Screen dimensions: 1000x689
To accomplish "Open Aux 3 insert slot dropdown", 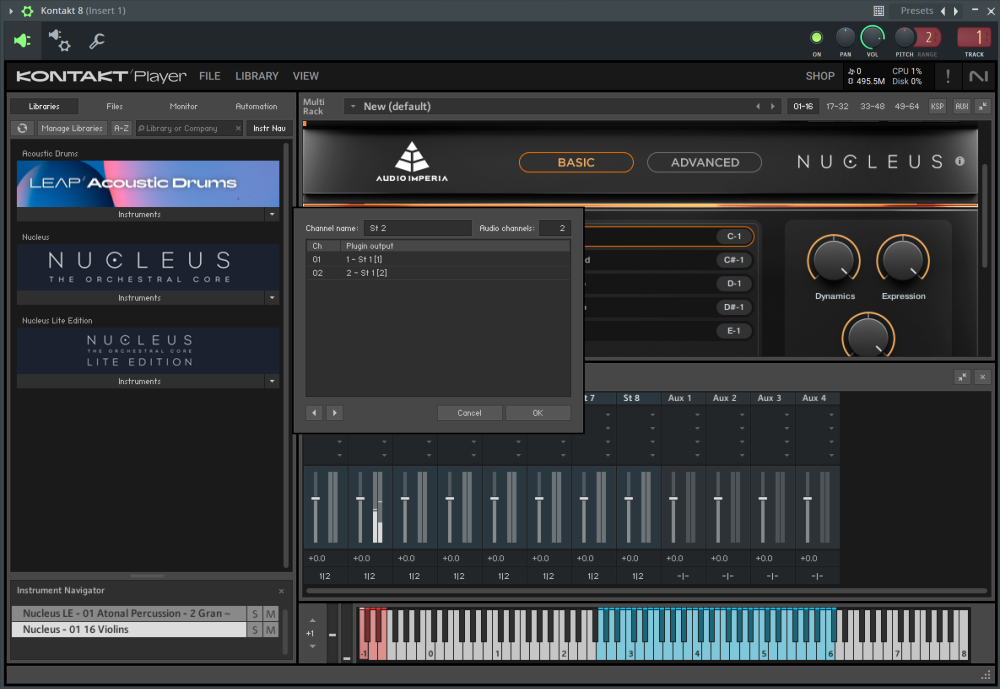I will pos(786,415).
